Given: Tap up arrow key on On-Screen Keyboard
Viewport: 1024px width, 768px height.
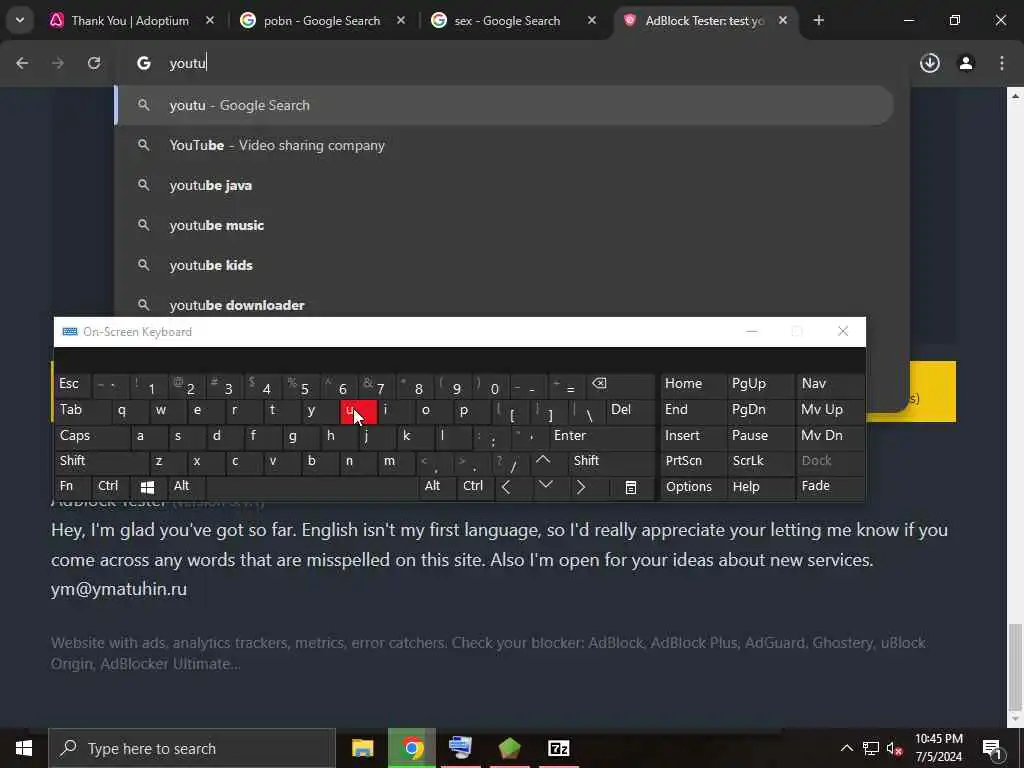Looking at the screenshot, I should point(544,462).
